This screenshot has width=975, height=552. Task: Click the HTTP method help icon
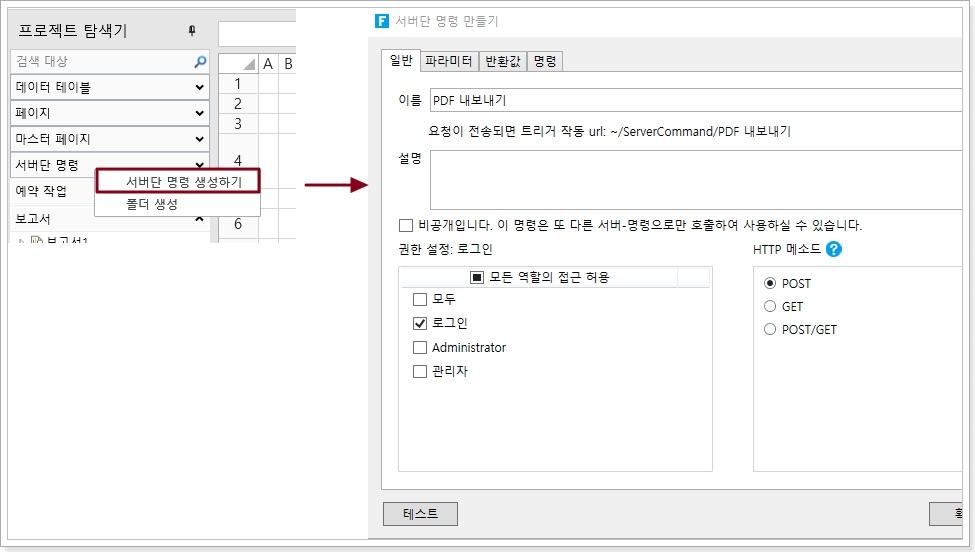tap(834, 249)
